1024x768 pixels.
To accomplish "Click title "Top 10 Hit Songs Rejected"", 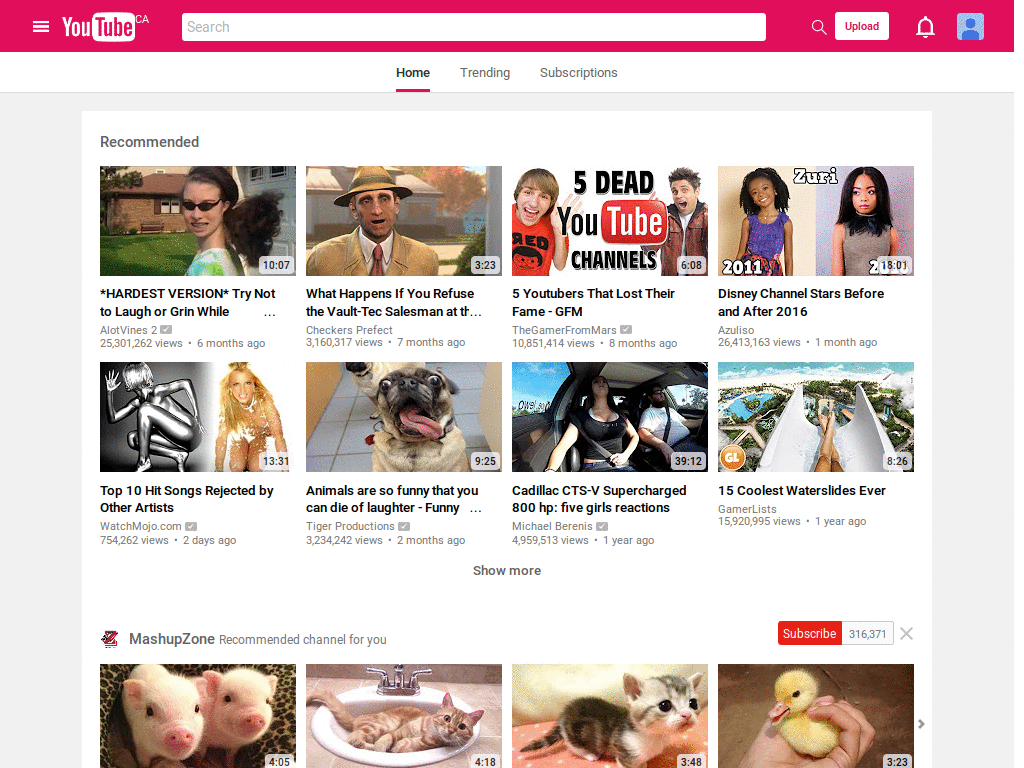I will coord(187,499).
